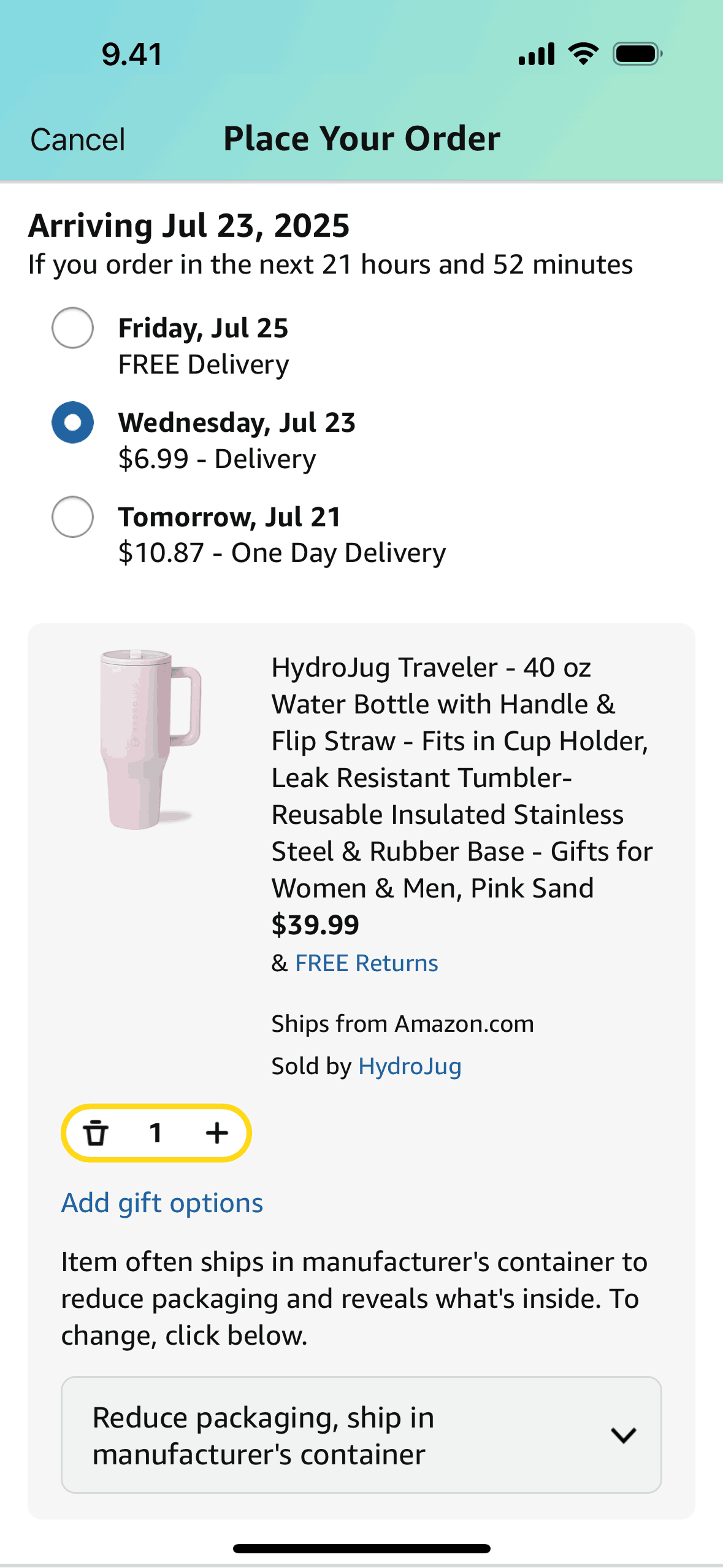Tap the quantity number field
Viewport: 723px width, 1568px height.
coord(156,1132)
